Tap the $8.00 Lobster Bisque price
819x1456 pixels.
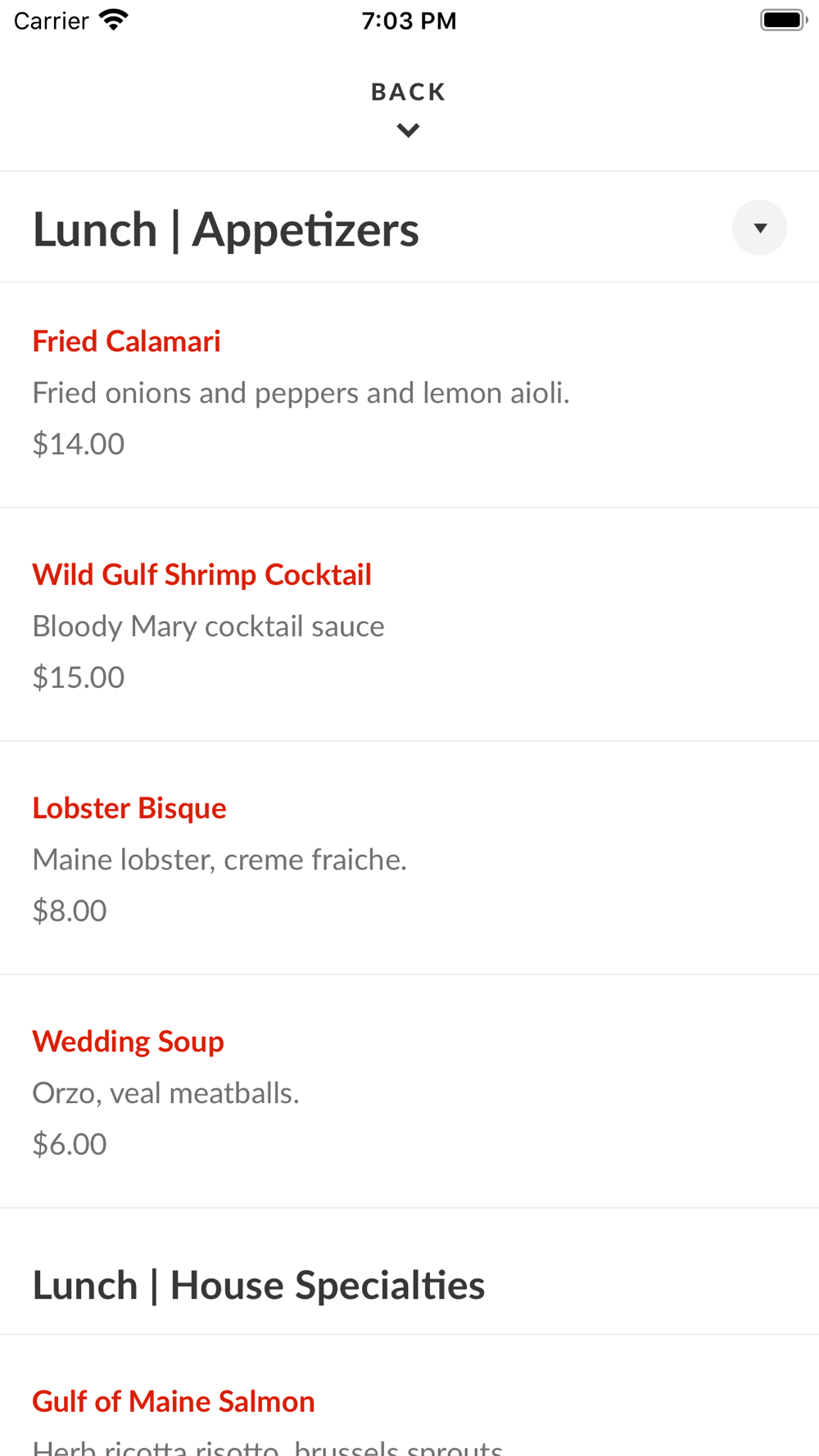pos(70,911)
